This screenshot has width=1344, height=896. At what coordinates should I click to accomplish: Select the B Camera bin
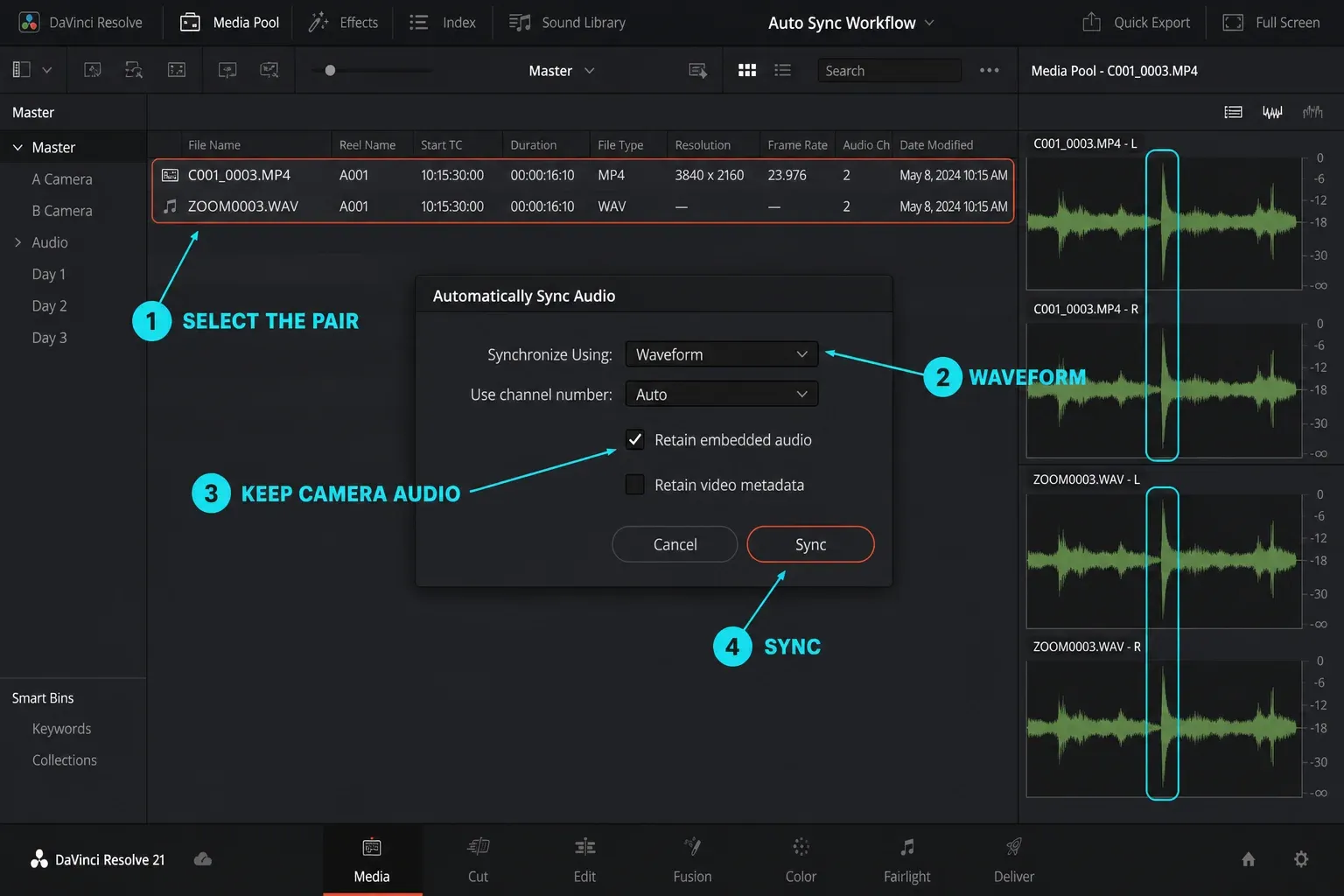click(x=62, y=211)
